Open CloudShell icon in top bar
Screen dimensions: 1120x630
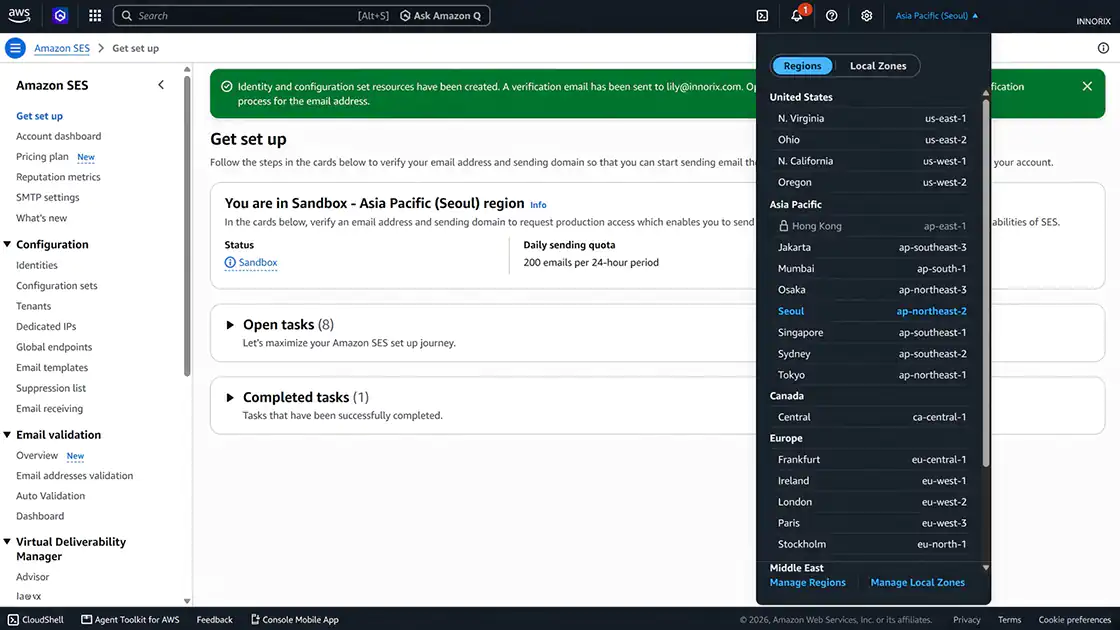click(762, 15)
